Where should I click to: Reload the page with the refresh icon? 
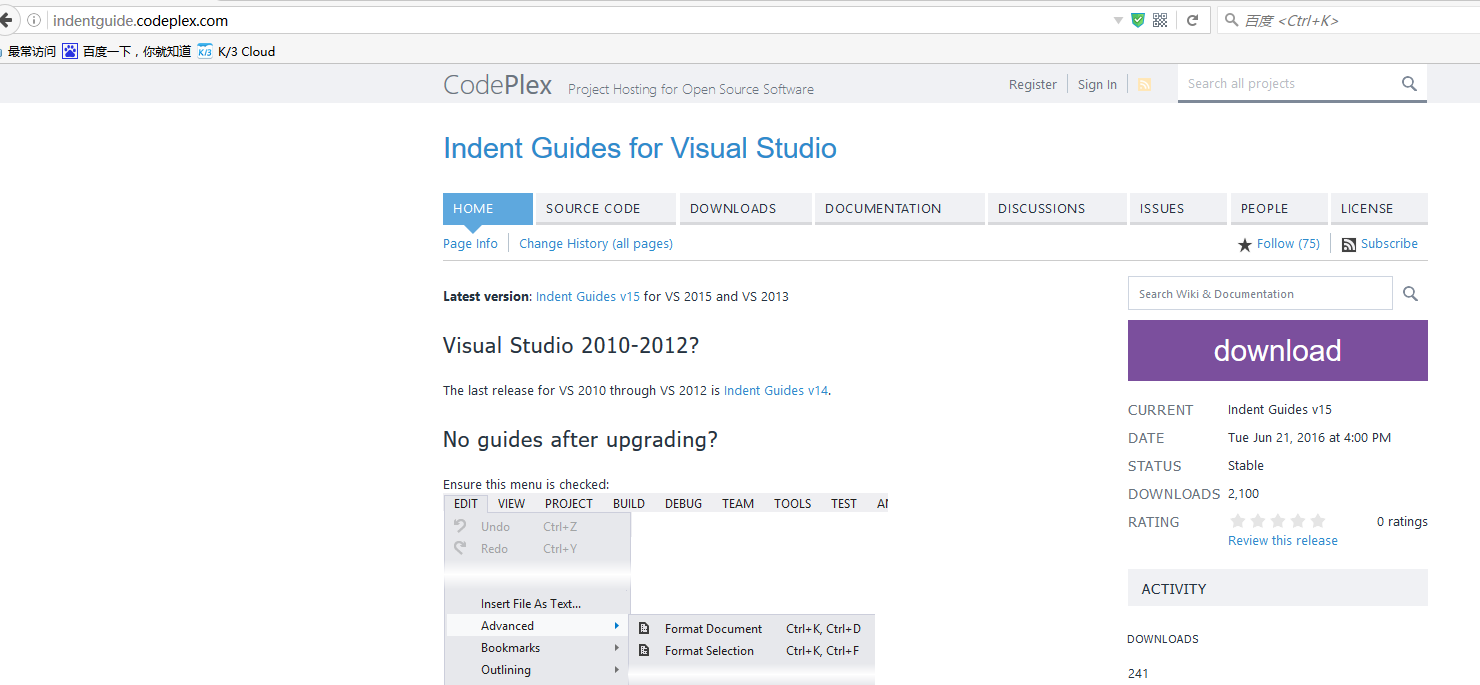[x=1192, y=20]
